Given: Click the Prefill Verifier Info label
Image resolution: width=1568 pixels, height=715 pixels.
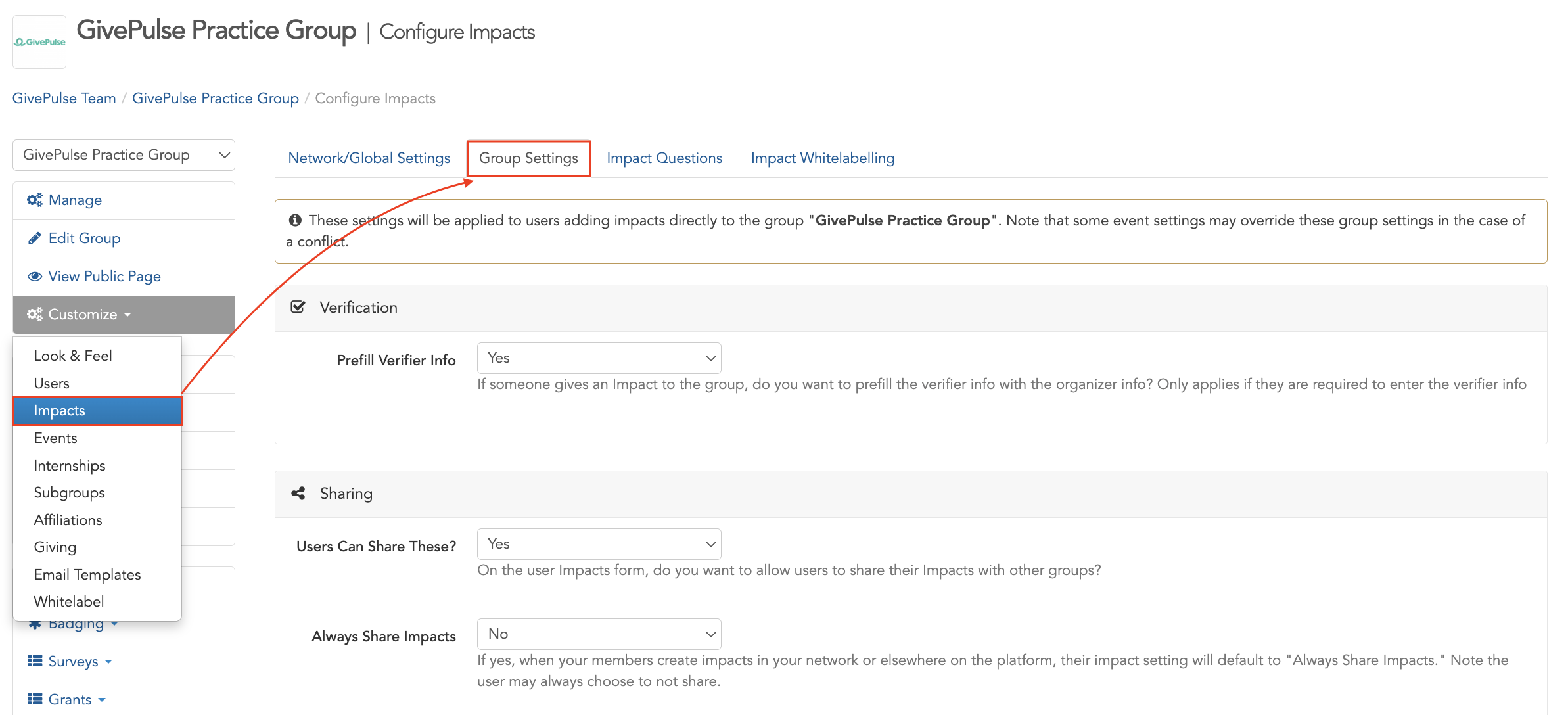Looking at the screenshot, I should pos(396,360).
